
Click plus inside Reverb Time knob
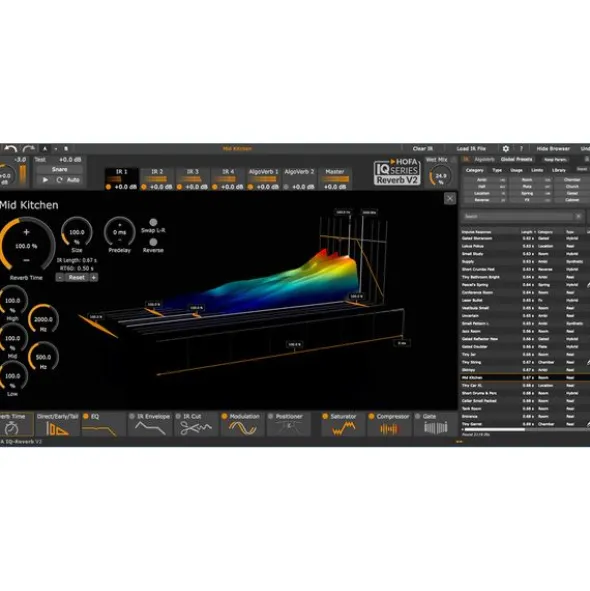[x=26, y=232]
